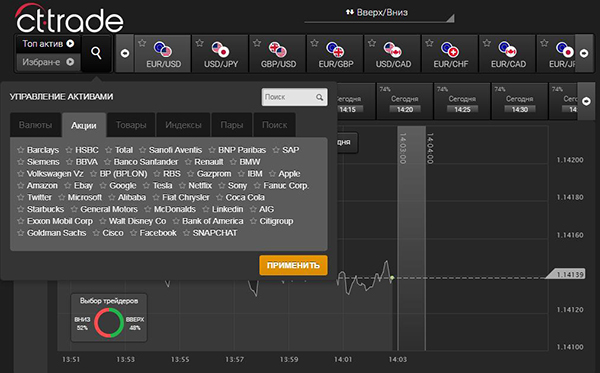Click the right arrow of the asset carousel
The width and height of the screenshot is (600, 373).
click(x=584, y=53)
